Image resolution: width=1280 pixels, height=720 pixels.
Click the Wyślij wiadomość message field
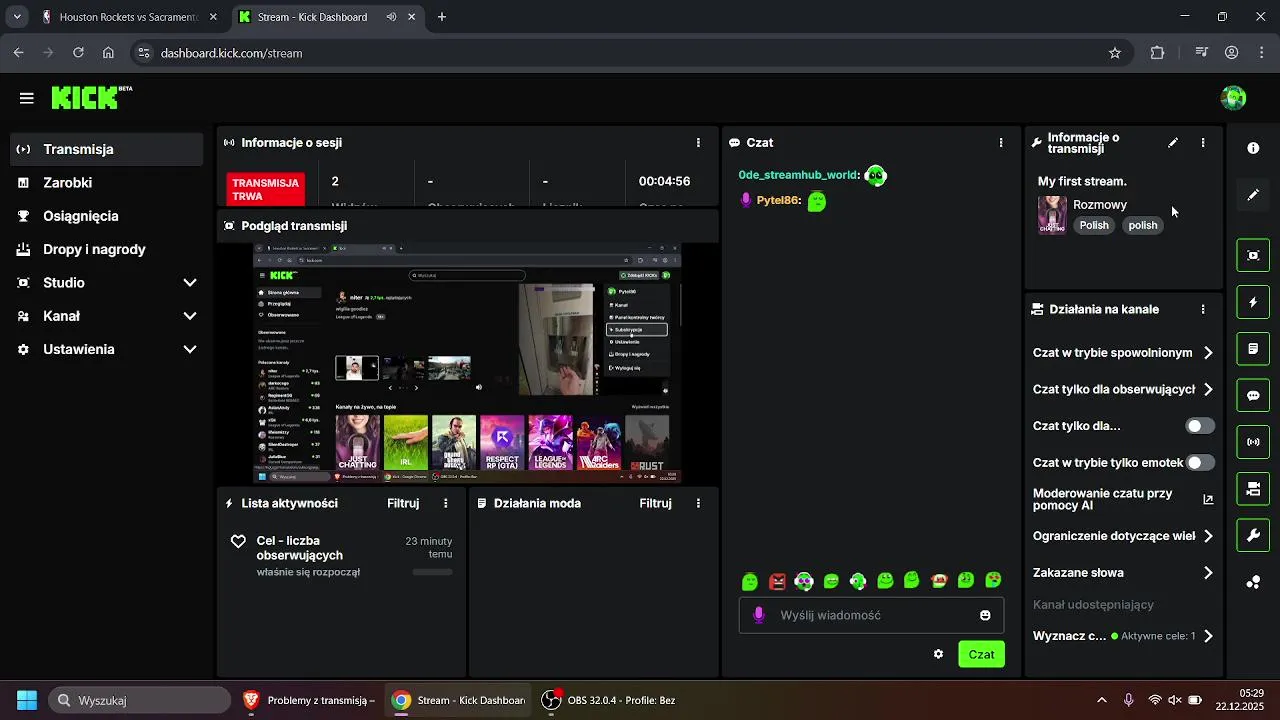(872, 615)
